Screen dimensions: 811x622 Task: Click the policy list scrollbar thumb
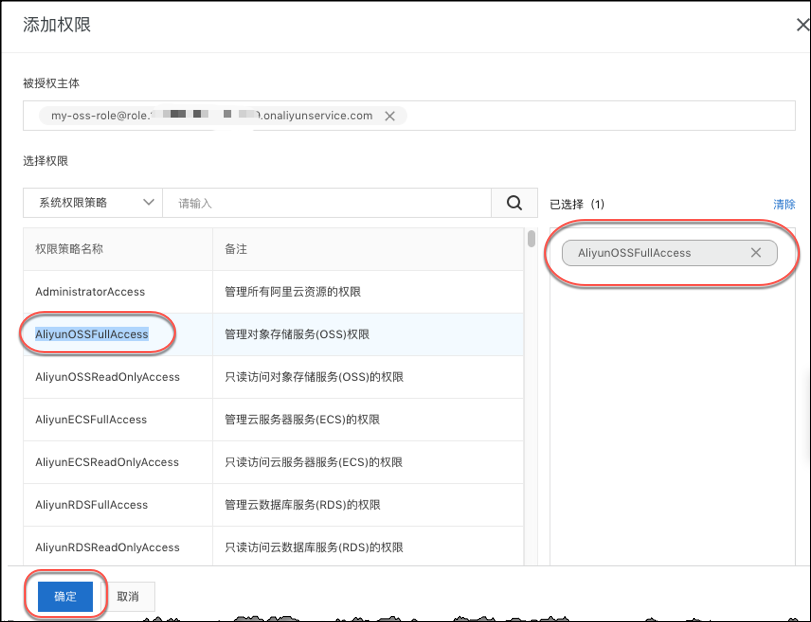click(x=531, y=239)
